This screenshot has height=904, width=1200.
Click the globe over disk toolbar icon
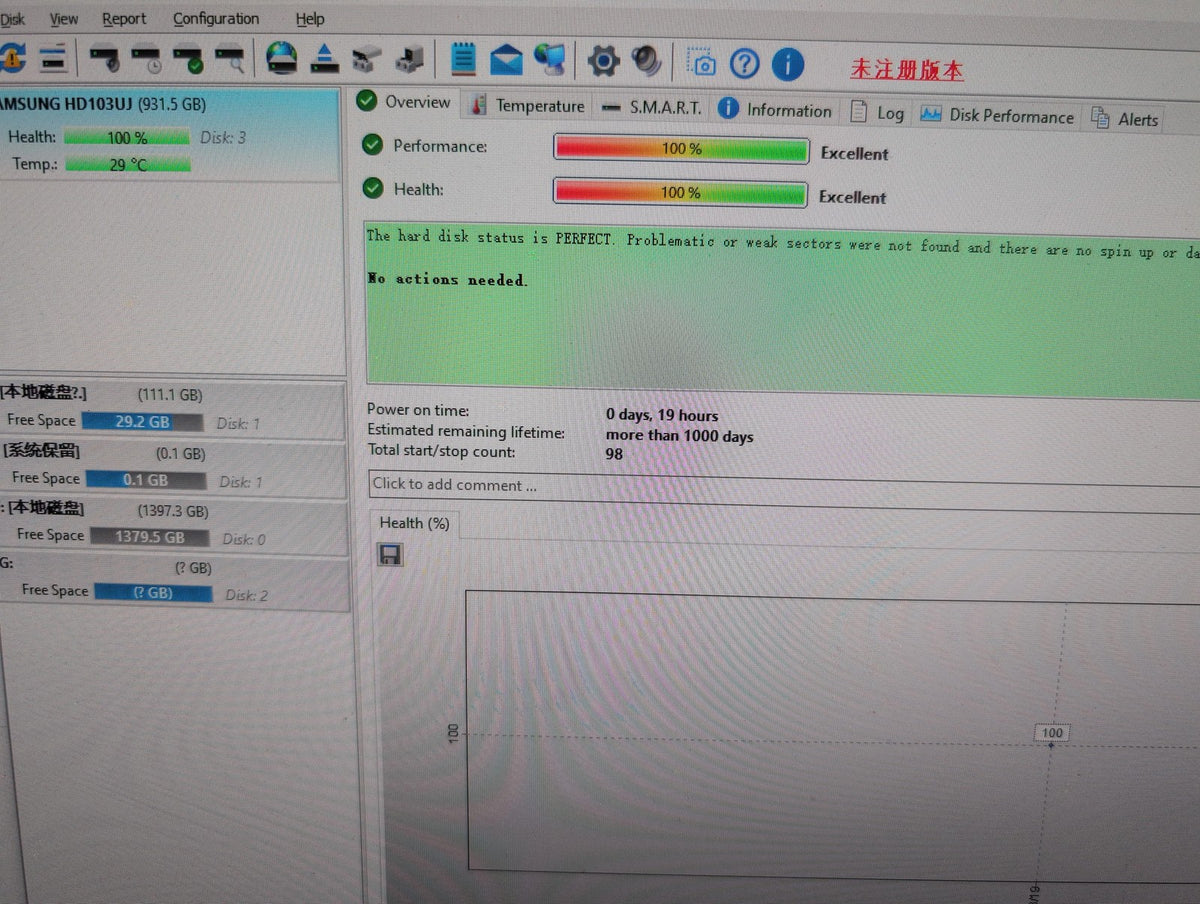[x=282, y=58]
